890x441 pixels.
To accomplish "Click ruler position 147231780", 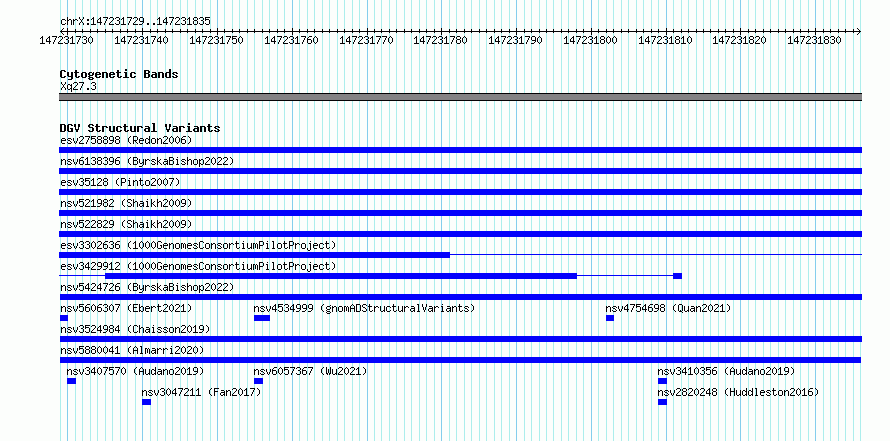I will coord(440,40).
